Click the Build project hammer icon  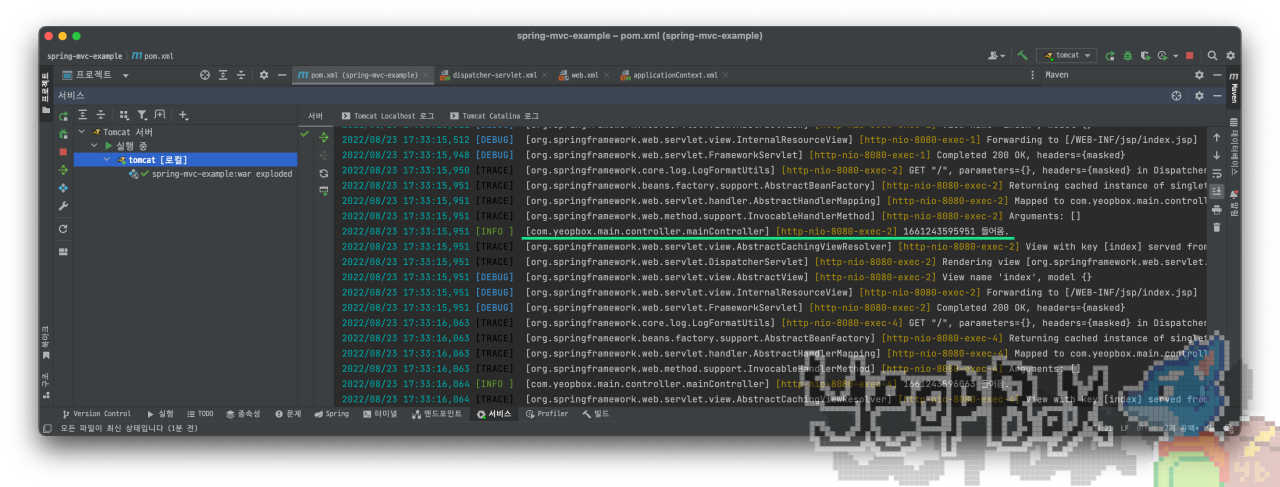[1023, 56]
